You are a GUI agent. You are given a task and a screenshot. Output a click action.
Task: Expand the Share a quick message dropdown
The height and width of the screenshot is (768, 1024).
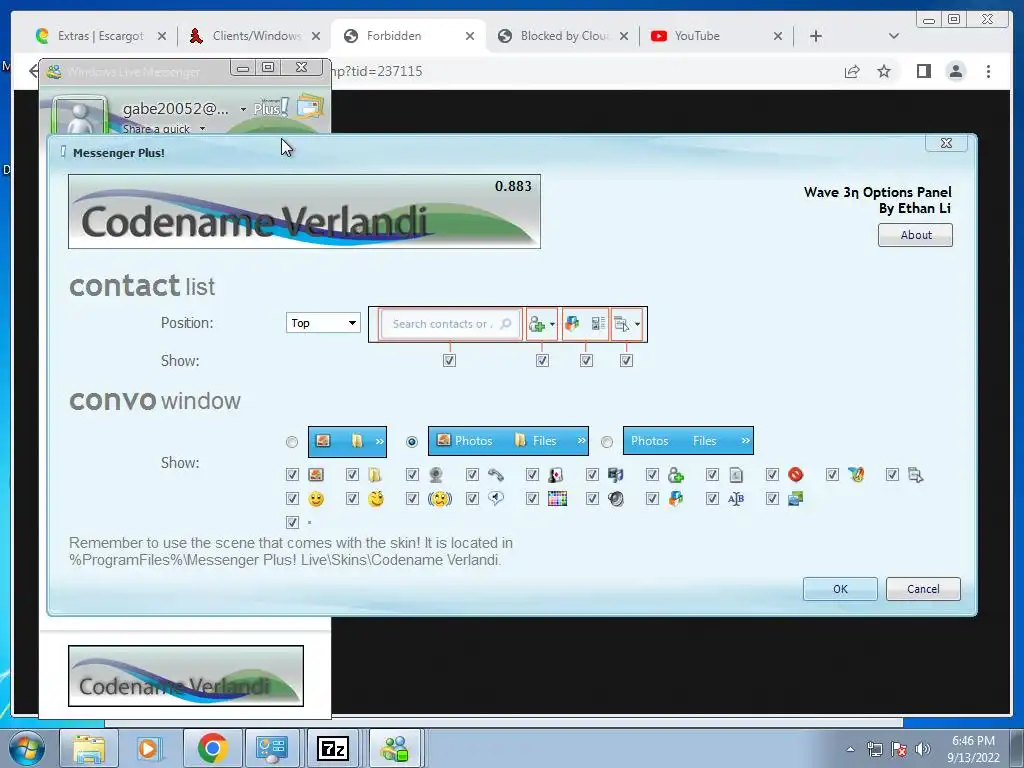pos(202,129)
